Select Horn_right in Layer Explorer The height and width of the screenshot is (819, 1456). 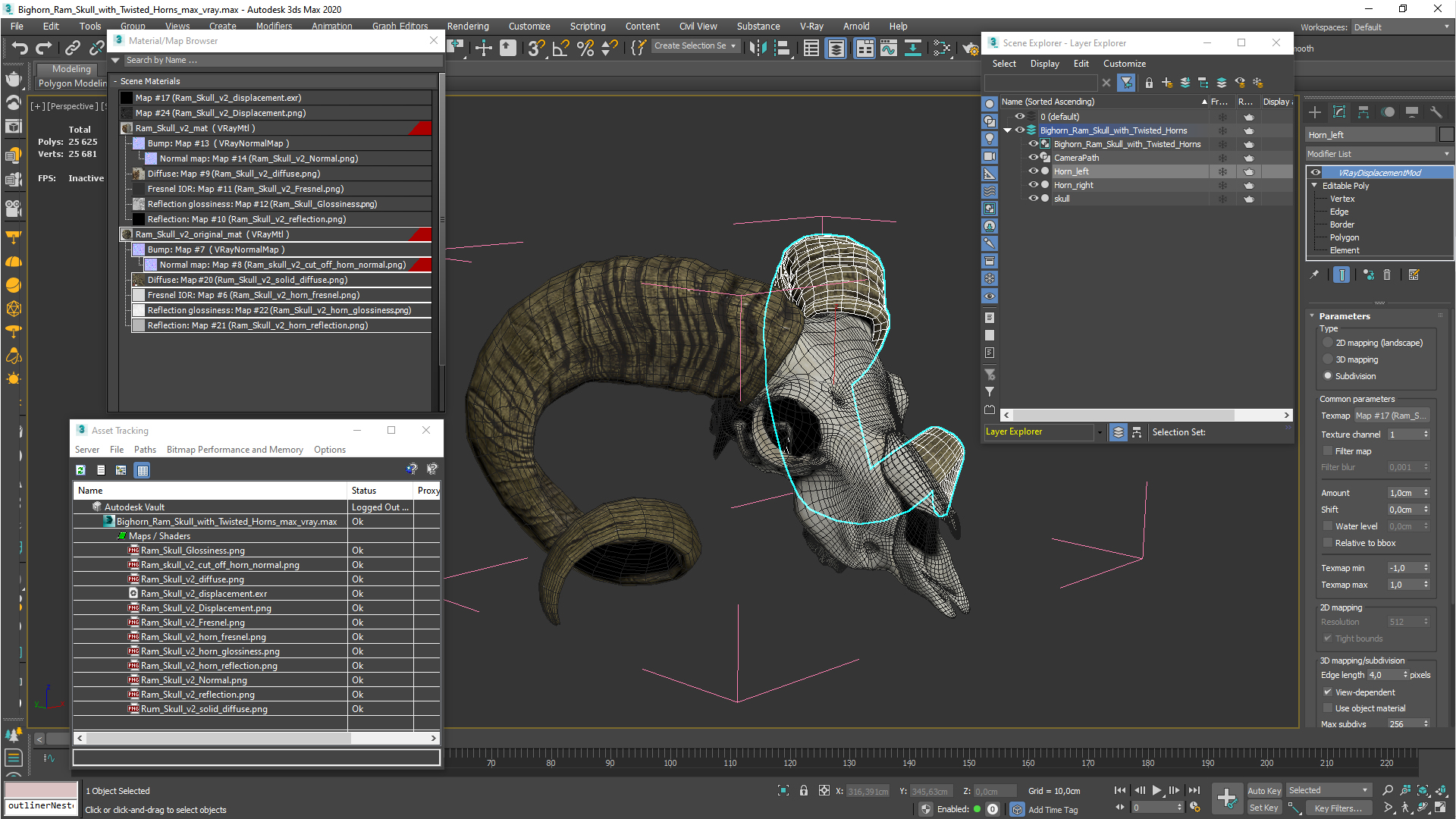click(x=1074, y=184)
